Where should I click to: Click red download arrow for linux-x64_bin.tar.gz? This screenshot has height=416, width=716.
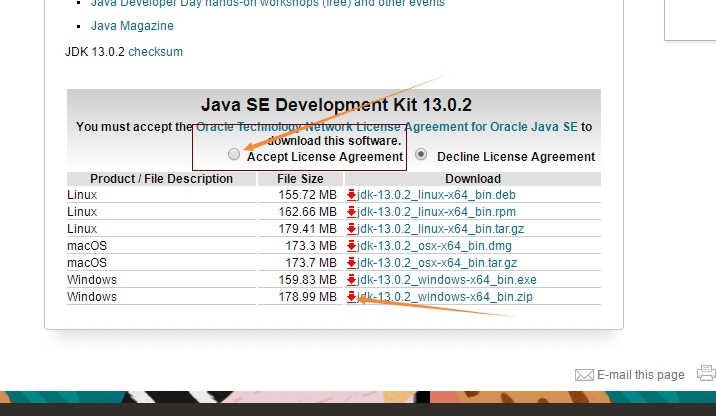click(x=351, y=229)
